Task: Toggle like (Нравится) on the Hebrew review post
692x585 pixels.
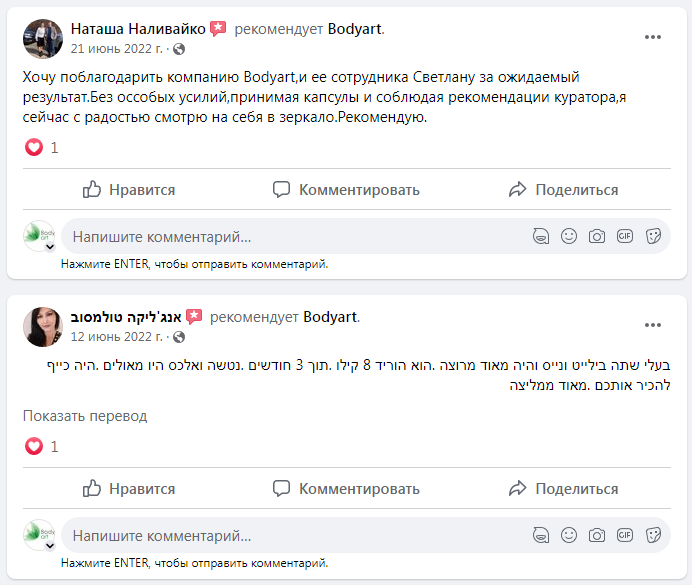Action: pyautogui.click(x=129, y=489)
